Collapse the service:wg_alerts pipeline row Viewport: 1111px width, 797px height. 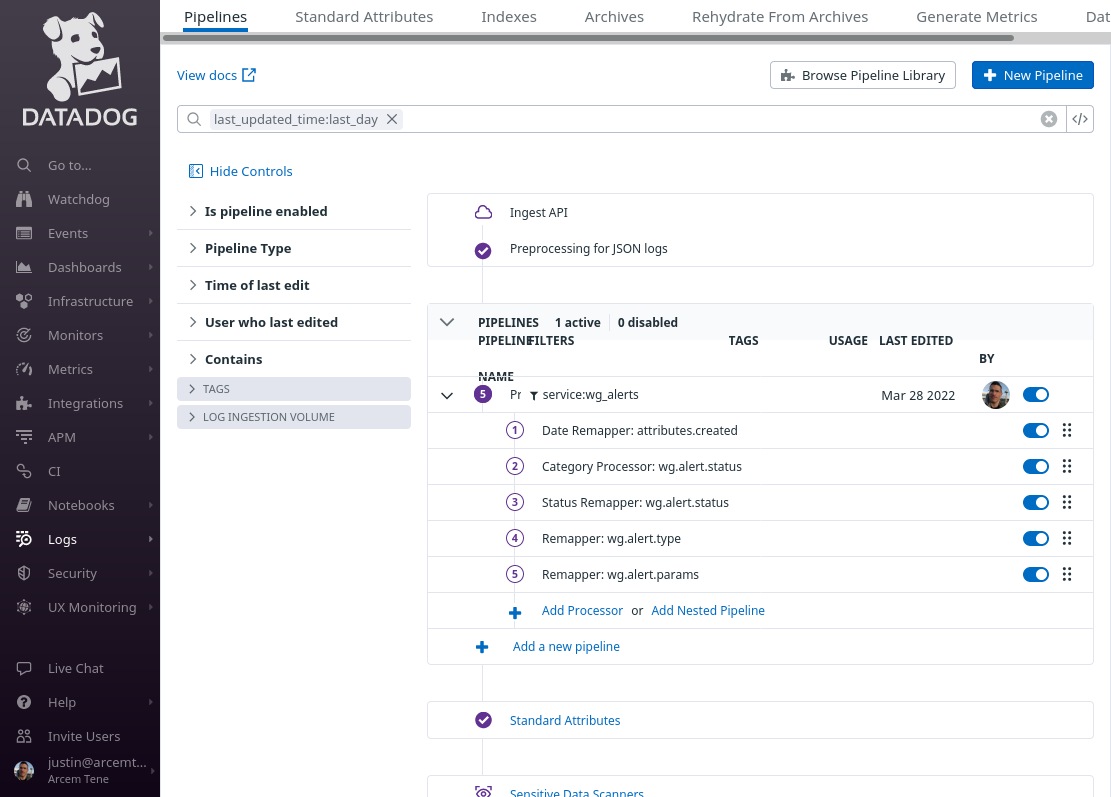[x=446, y=395]
